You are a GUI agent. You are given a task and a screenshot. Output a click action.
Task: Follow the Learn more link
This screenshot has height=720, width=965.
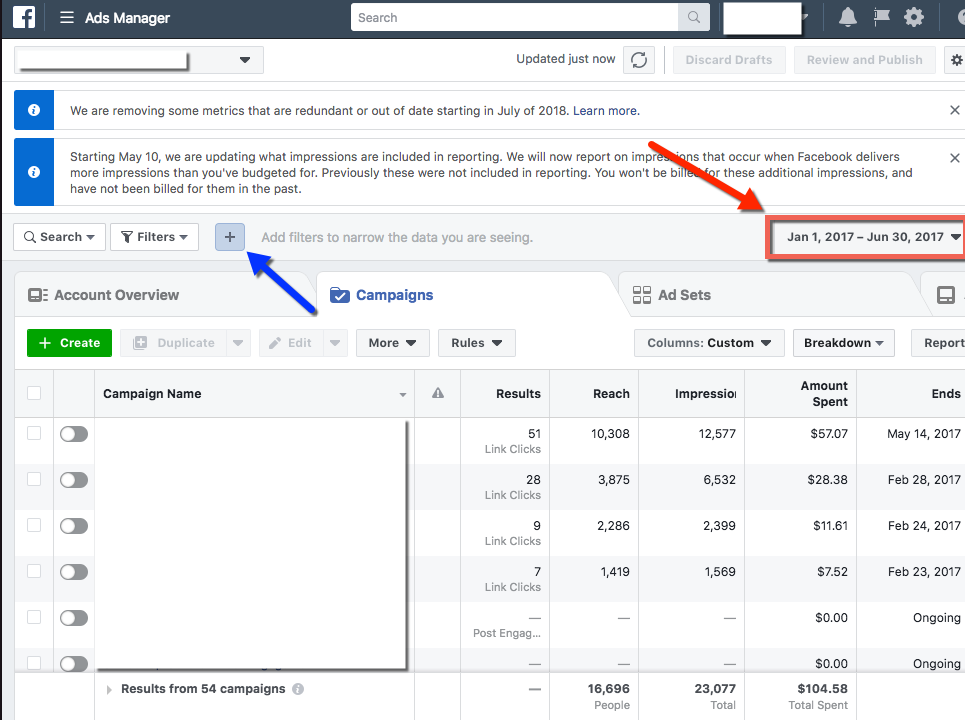[x=606, y=111]
